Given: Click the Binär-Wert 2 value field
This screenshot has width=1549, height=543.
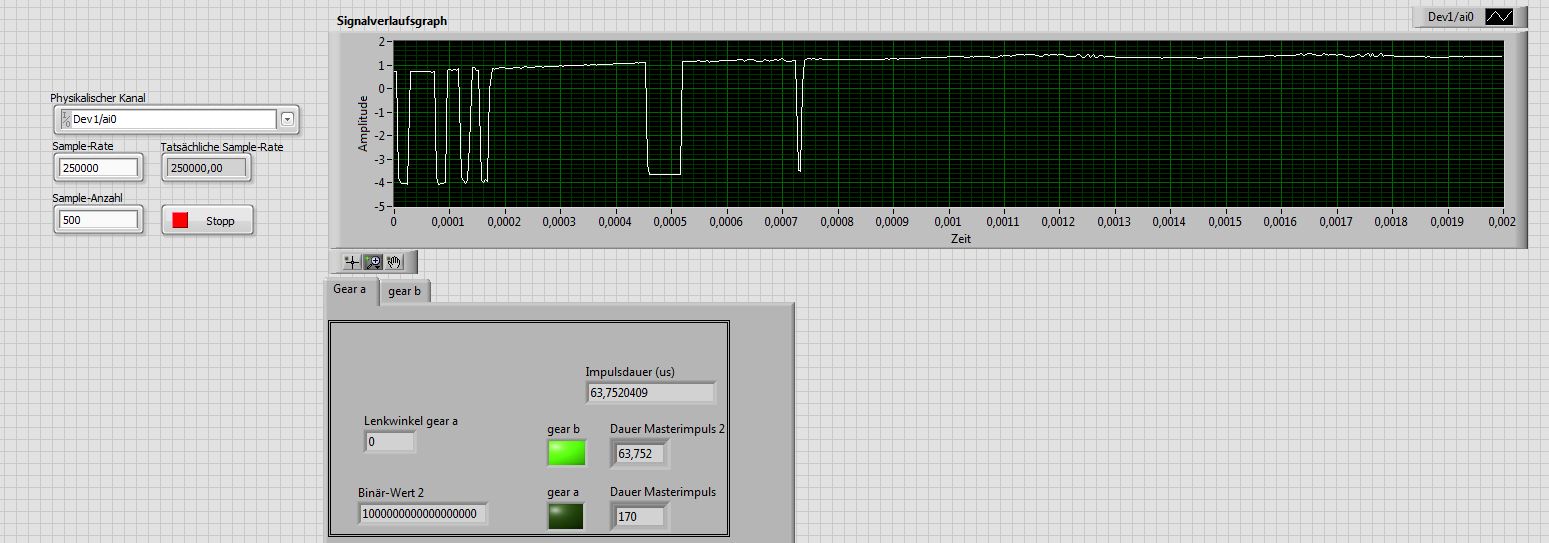Looking at the screenshot, I should [x=423, y=514].
